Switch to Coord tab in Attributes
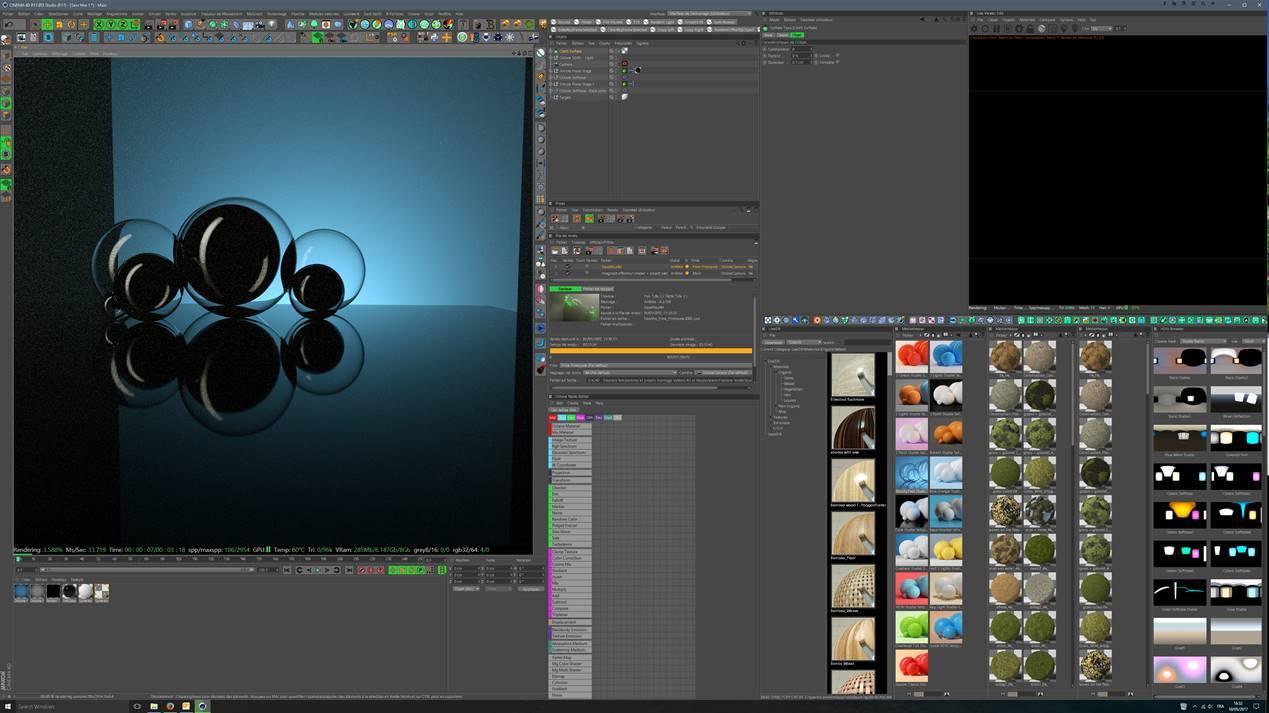 pyautogui.click(x=782, y=35)
